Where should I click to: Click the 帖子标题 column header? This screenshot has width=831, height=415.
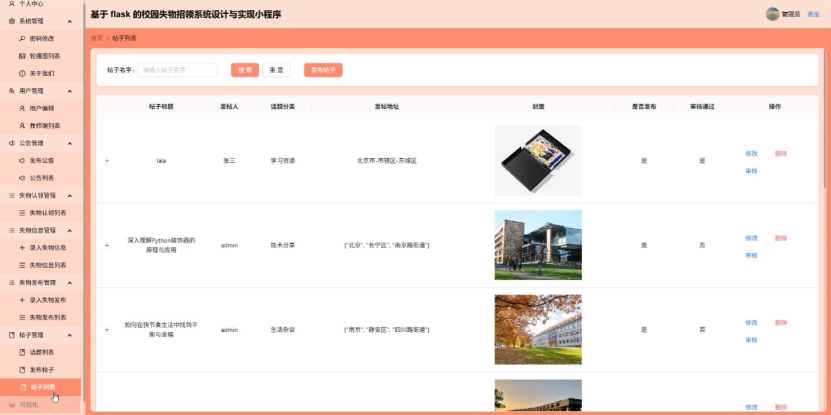pos(161,107)
